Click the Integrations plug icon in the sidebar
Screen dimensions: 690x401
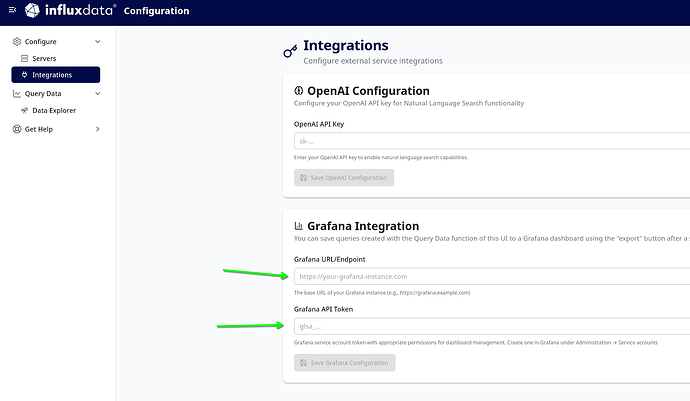(24, 75)
